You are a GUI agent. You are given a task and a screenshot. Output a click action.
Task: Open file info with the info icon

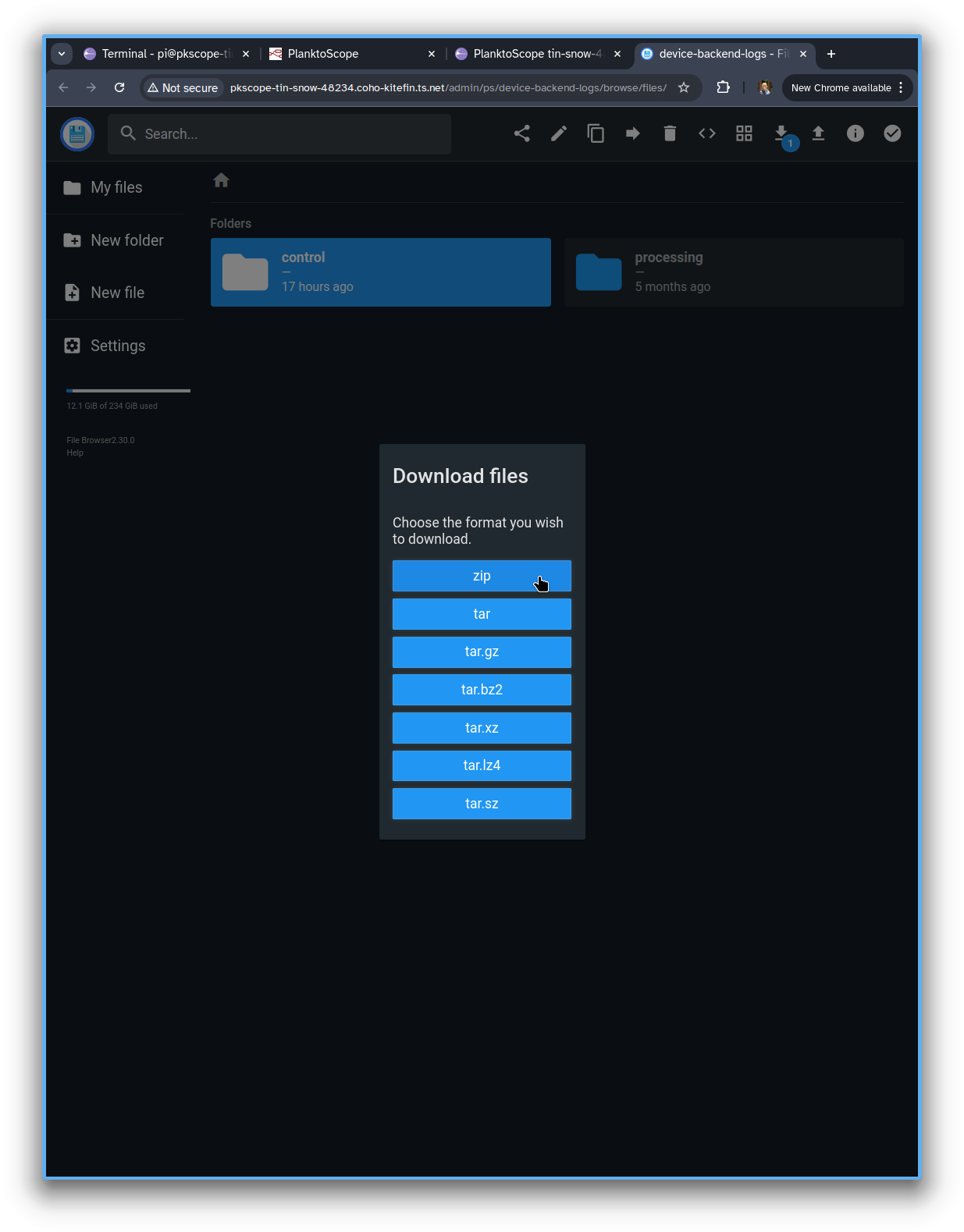click(x=856, y=133)
